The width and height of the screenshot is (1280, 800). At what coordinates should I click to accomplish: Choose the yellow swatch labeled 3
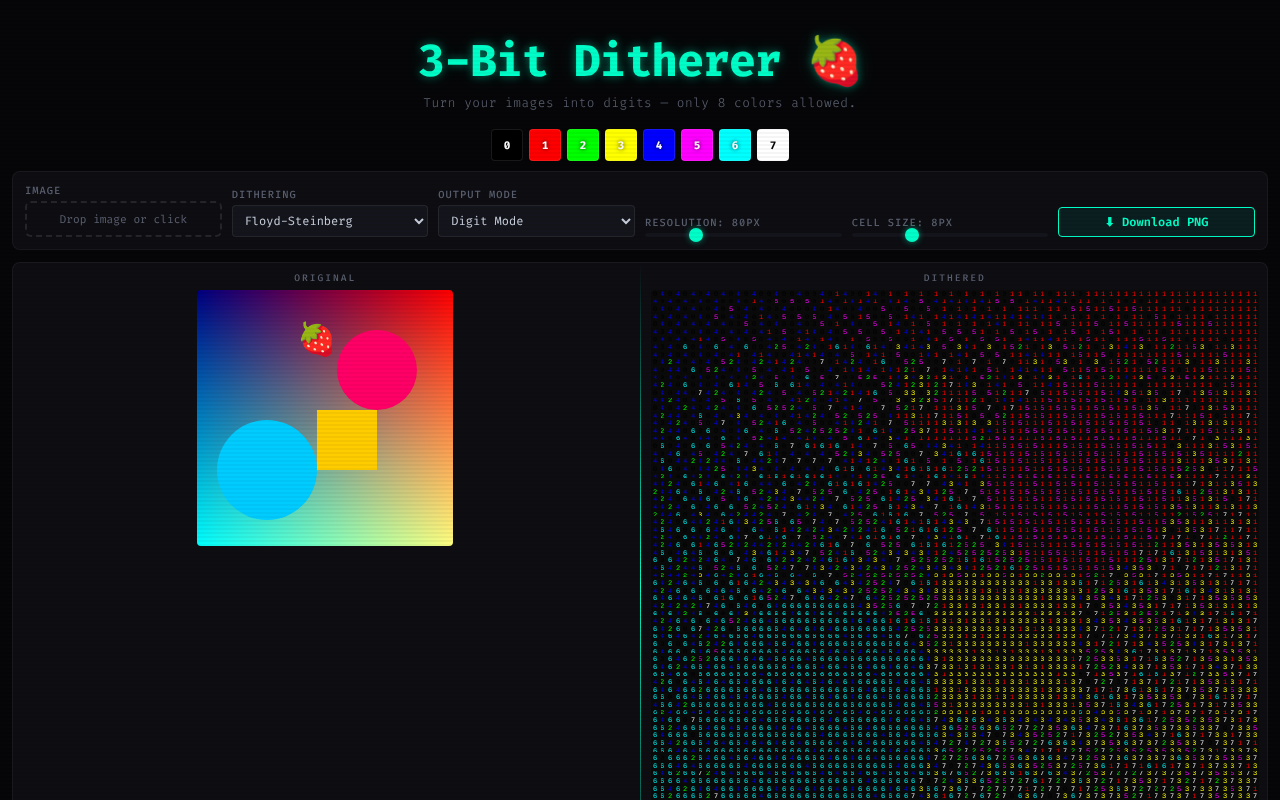coord(621,145)
